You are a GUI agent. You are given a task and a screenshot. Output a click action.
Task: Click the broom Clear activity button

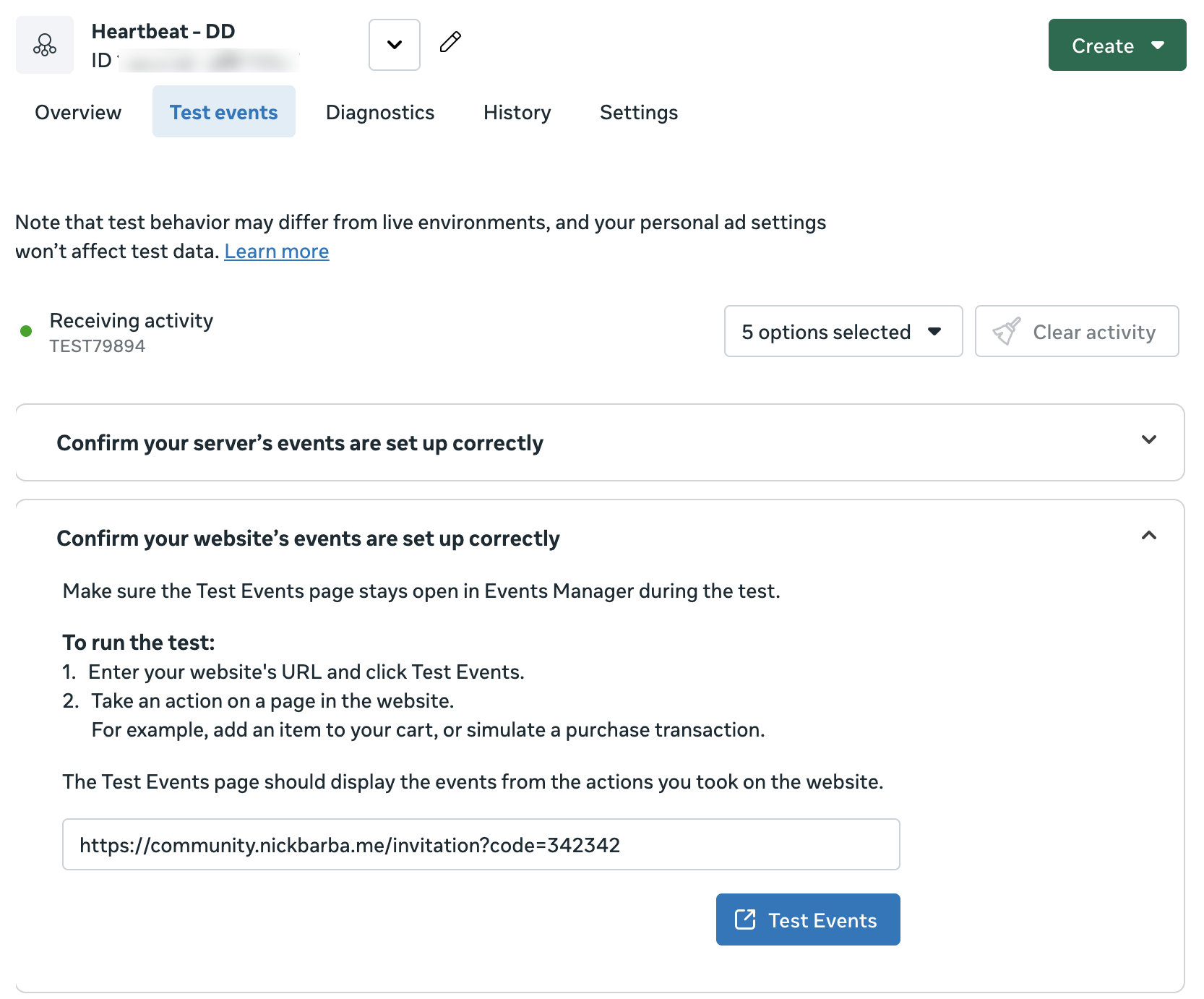point(1076,331)
